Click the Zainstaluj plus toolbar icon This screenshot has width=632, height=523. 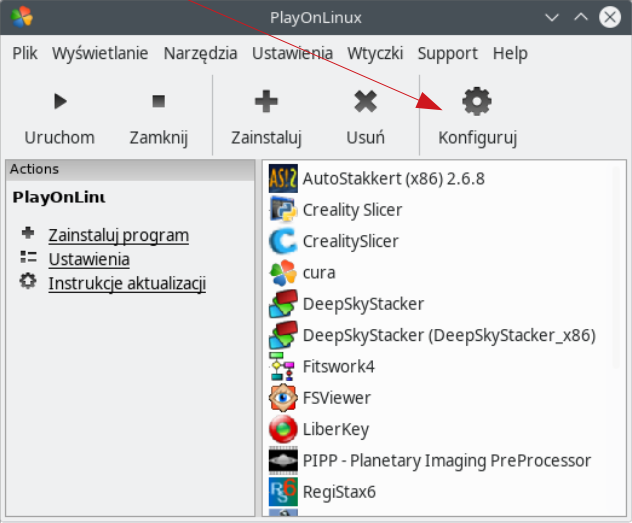tap(266, 101)
